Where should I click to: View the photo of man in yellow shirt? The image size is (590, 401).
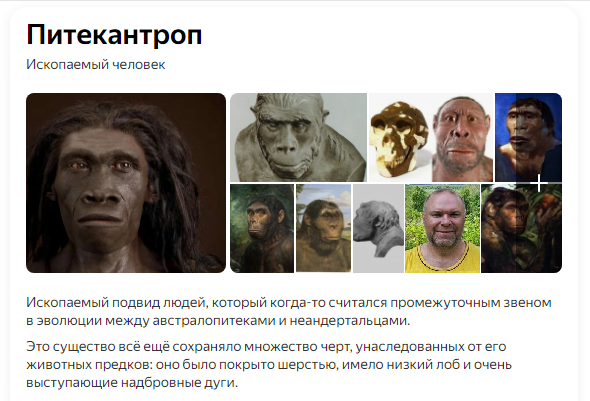coord(442,228)
